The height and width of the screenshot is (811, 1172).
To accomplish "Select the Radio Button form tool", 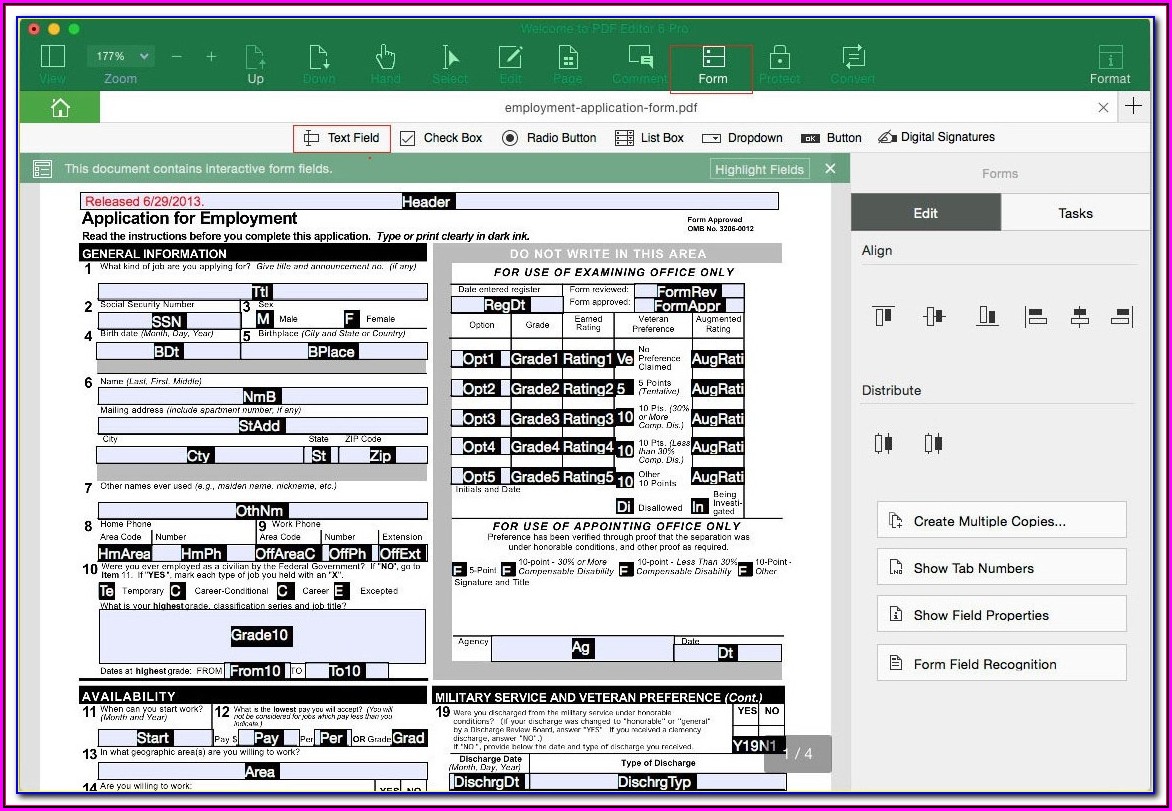I will pos(549,138).
